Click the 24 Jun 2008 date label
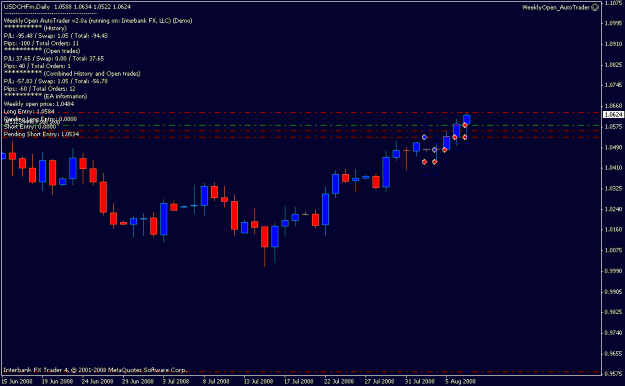The image size is (625, 386). point(97,382)
